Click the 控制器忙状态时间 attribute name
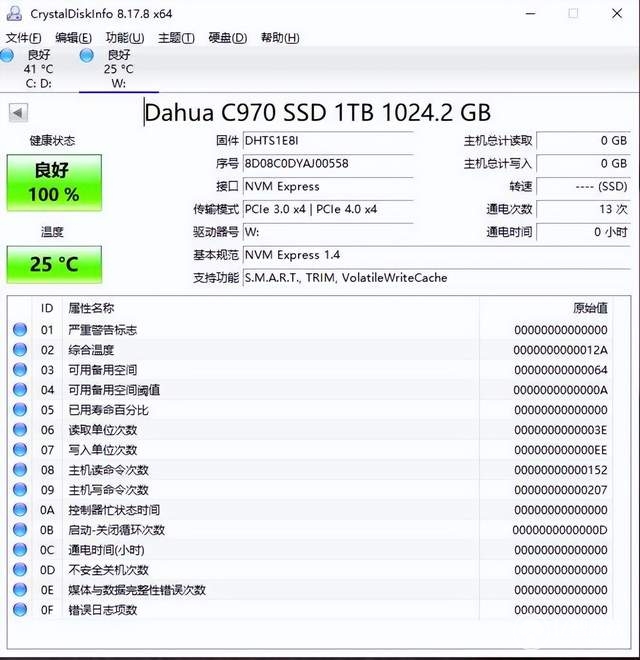Screen dimensions: 640x660 coord(114,510)
